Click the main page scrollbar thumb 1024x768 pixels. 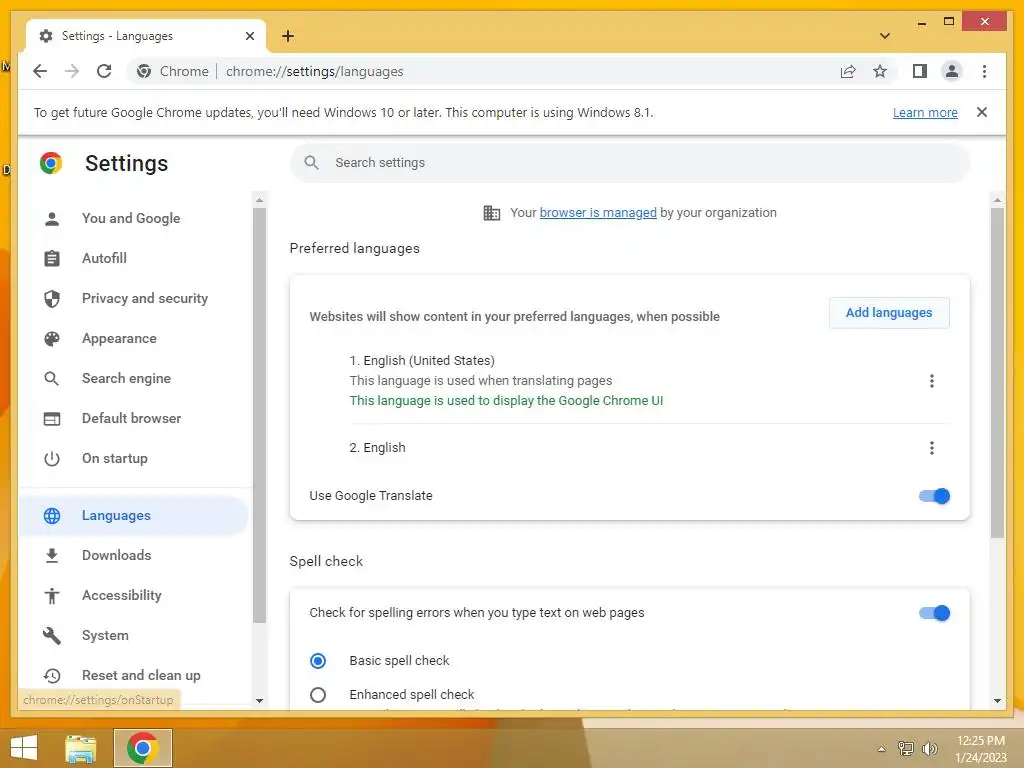pos(997,372)
